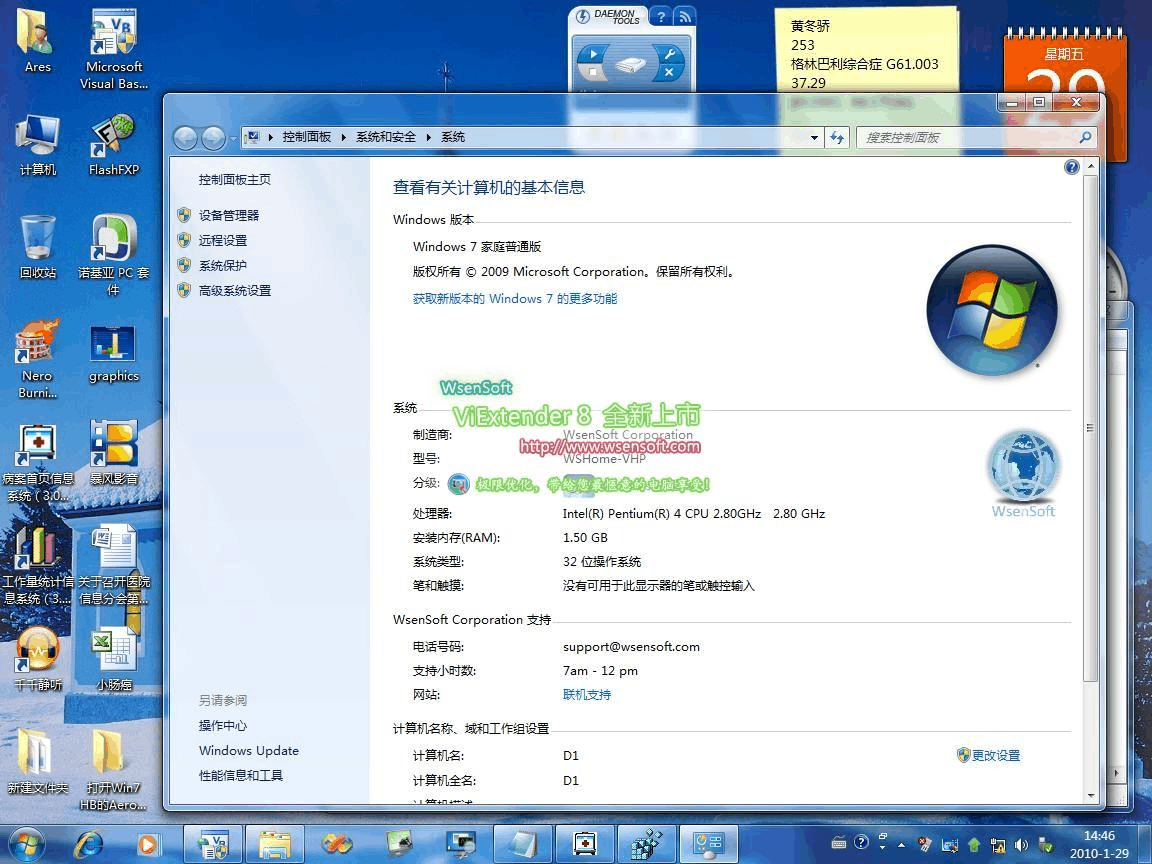Switch to the Registry Editor taskbar button
Screen dimensions: 1152x864
647,844
